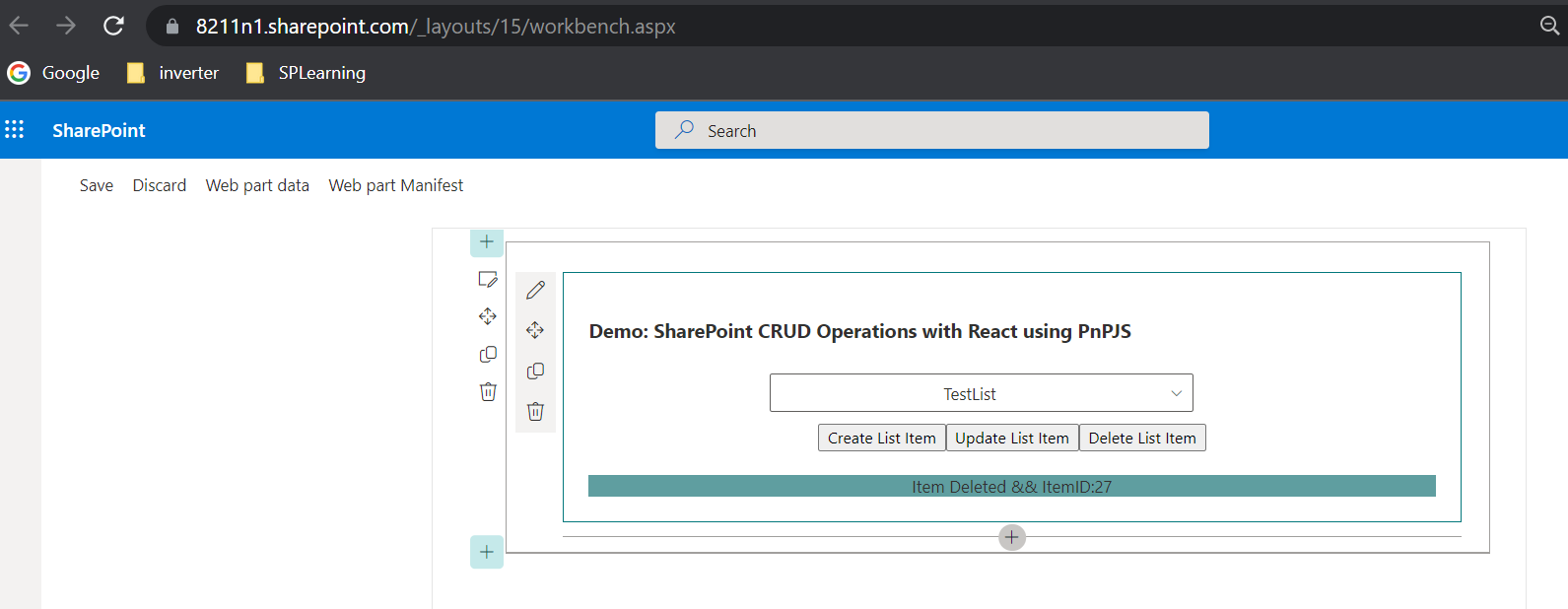Screen dimensions: 1568x609
Task: Add a new section above
Action: coord(487,241)
